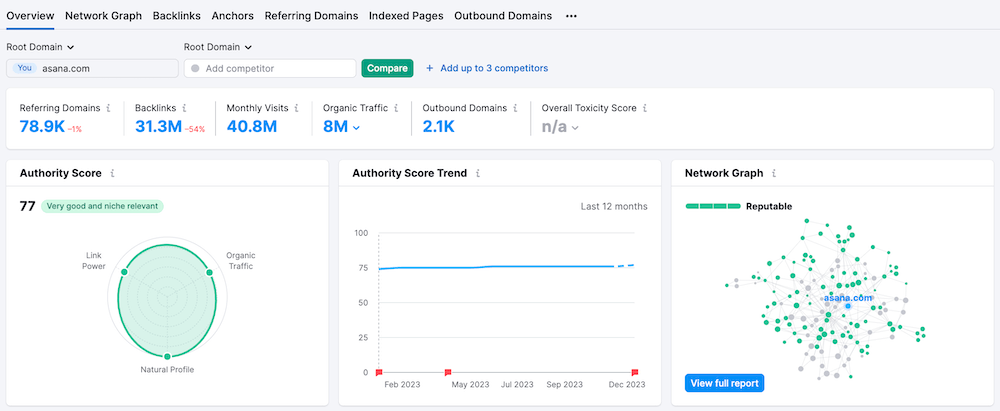The width and height of the screenshot is (1000, 411).
Task: Click info icon next to Monthly Visits
Action: click(297, 108)
